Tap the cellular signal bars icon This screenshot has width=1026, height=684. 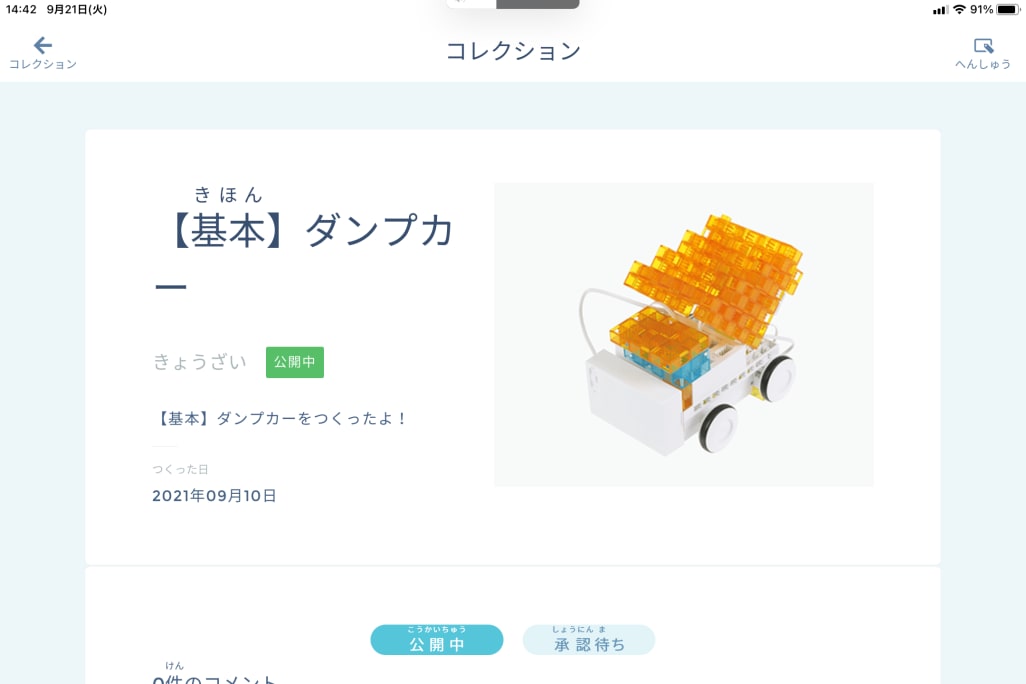940,10
